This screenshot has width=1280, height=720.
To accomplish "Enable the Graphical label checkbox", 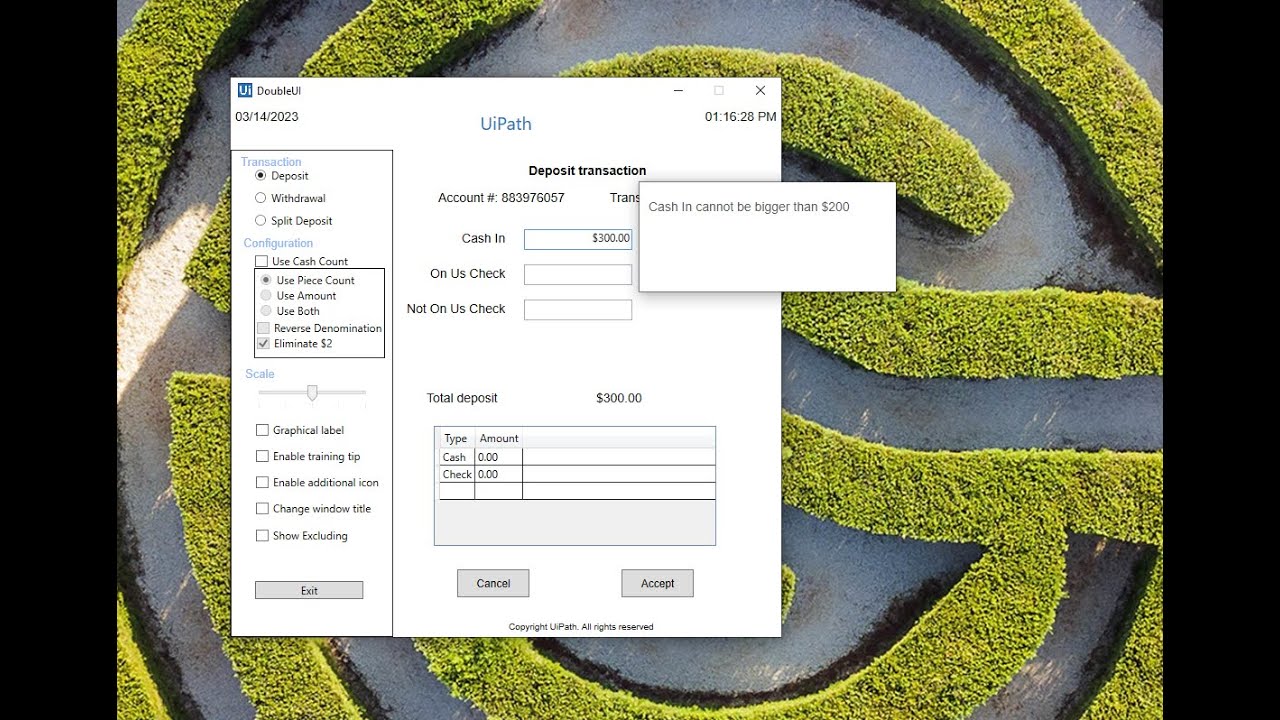I will point(263,431).
